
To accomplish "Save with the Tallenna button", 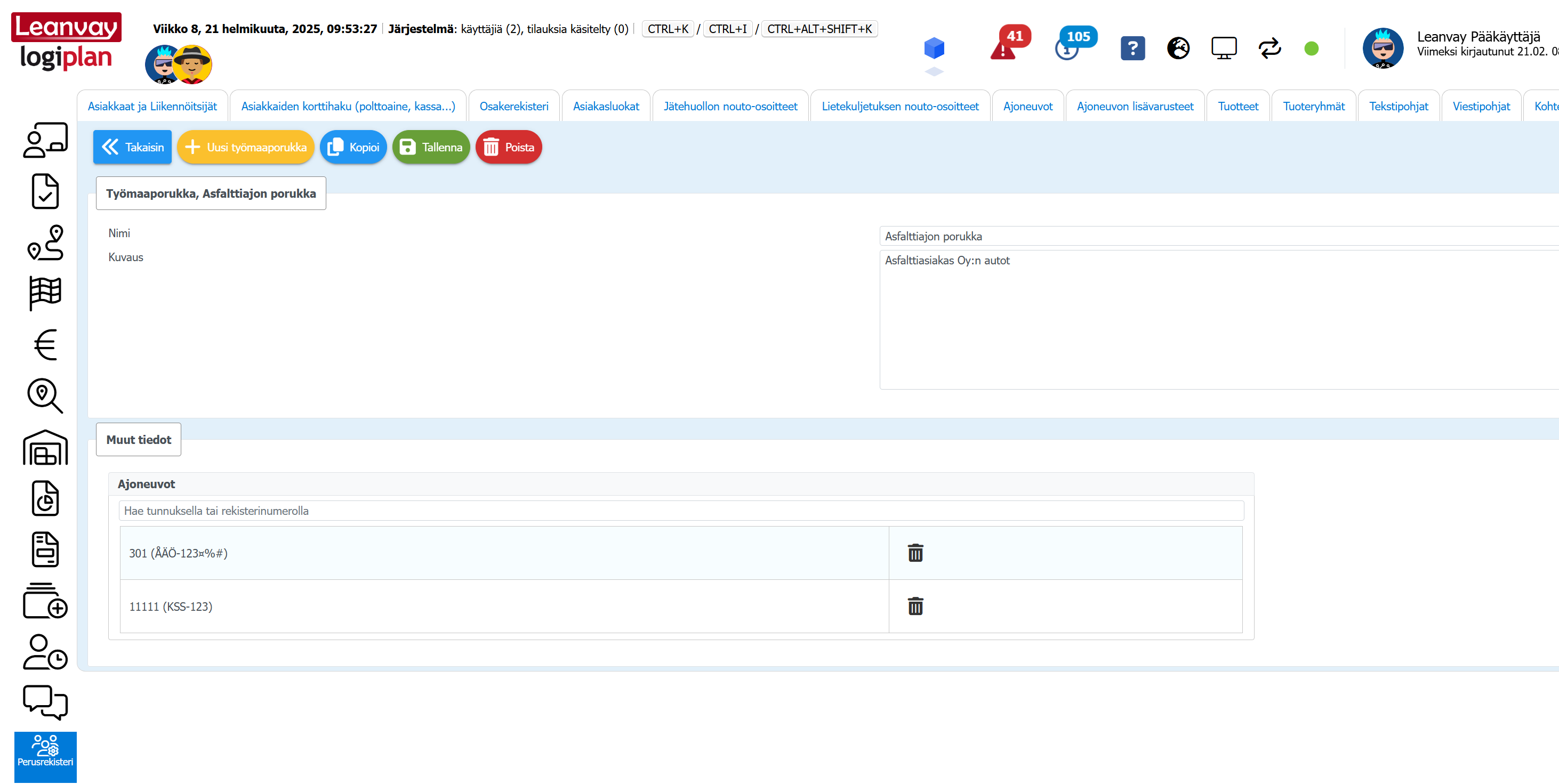I will click(x=431, y=147).
